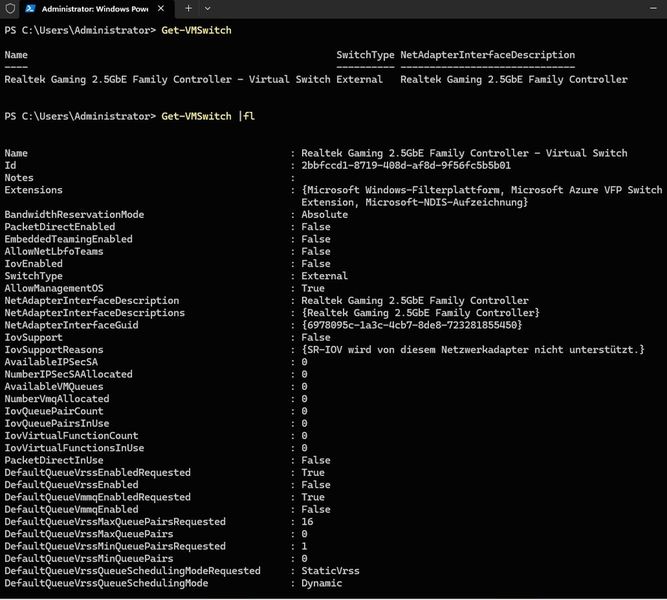The height and width of the screenshot is (600, 667).
Task: Click the Id value 2bbfccd1-8719-408d-af8d-9f56fc5b5b01
Action: (406, 166)
